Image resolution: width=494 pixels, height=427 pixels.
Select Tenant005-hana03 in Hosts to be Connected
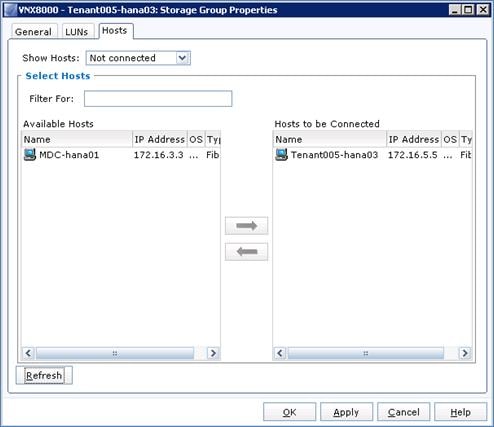coord(334,155)
